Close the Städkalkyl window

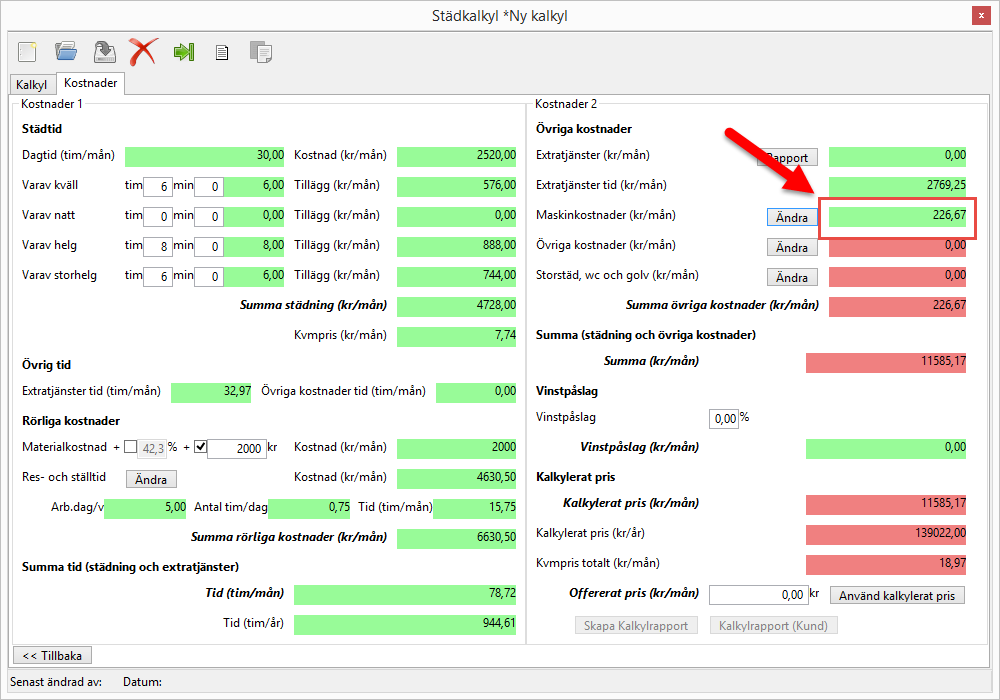click(x=980, y=15)
